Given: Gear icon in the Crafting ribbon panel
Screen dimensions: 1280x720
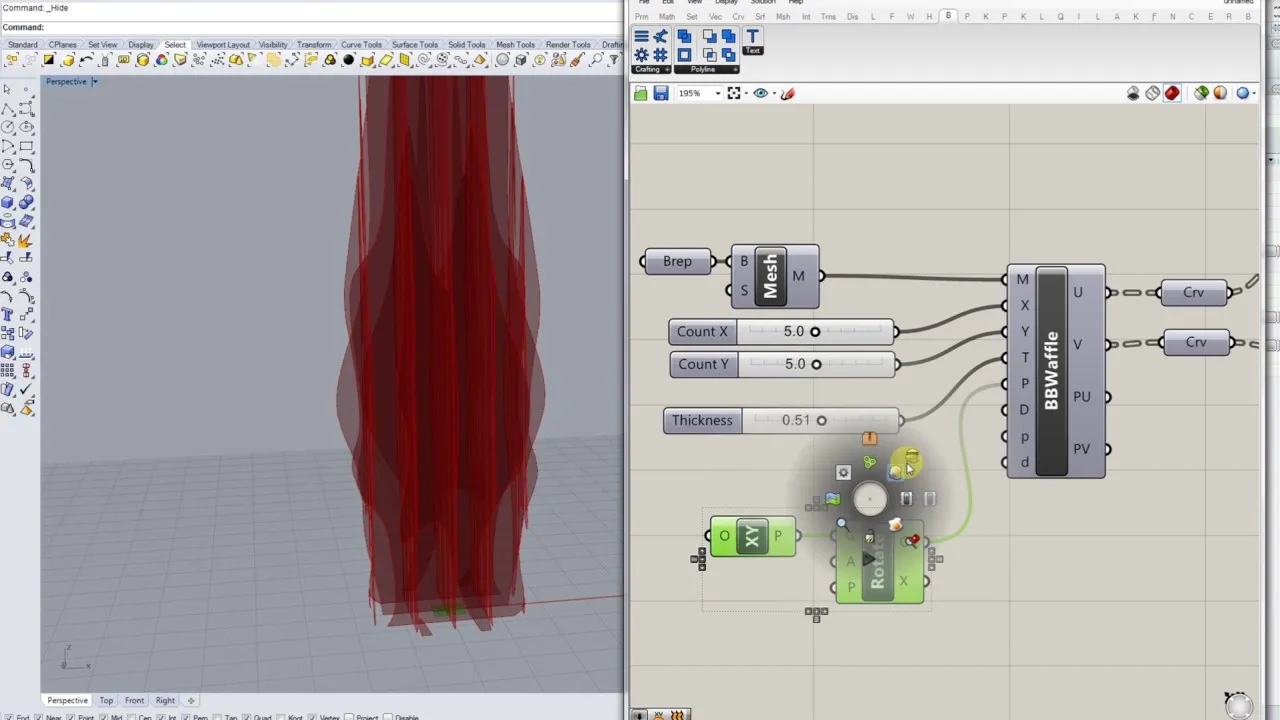Looking at the screenshot, I should click(x=641, y=55).
